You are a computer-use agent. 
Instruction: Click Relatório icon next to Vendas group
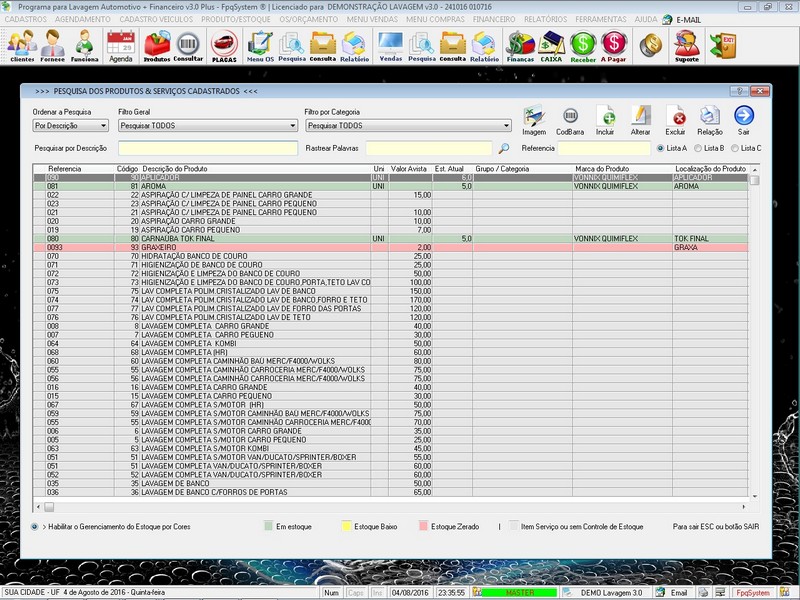(484, 46)
